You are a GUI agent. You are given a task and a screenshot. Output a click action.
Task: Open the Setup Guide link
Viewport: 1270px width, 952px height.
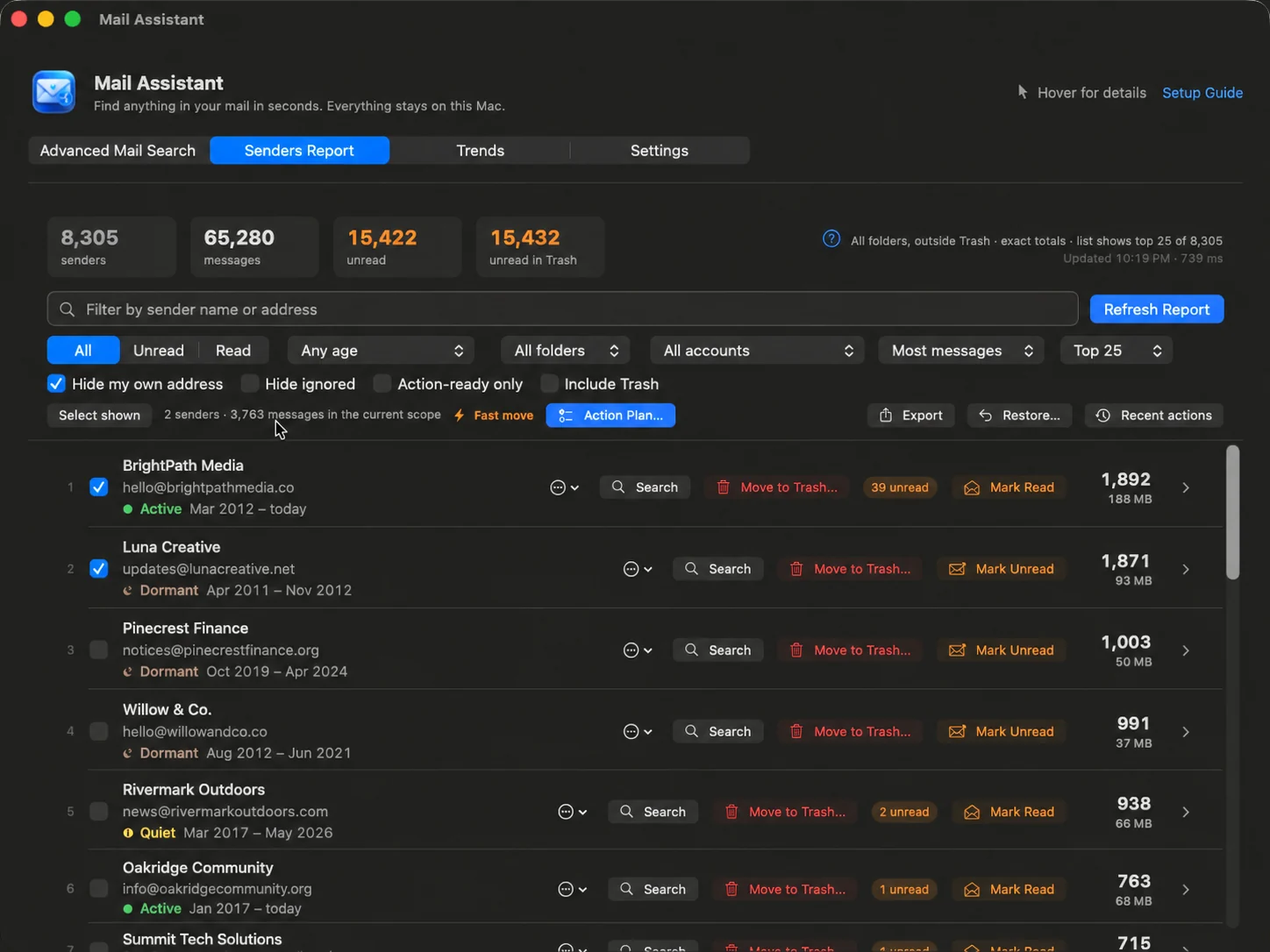pyautogui.click(x=1202, y=93)
